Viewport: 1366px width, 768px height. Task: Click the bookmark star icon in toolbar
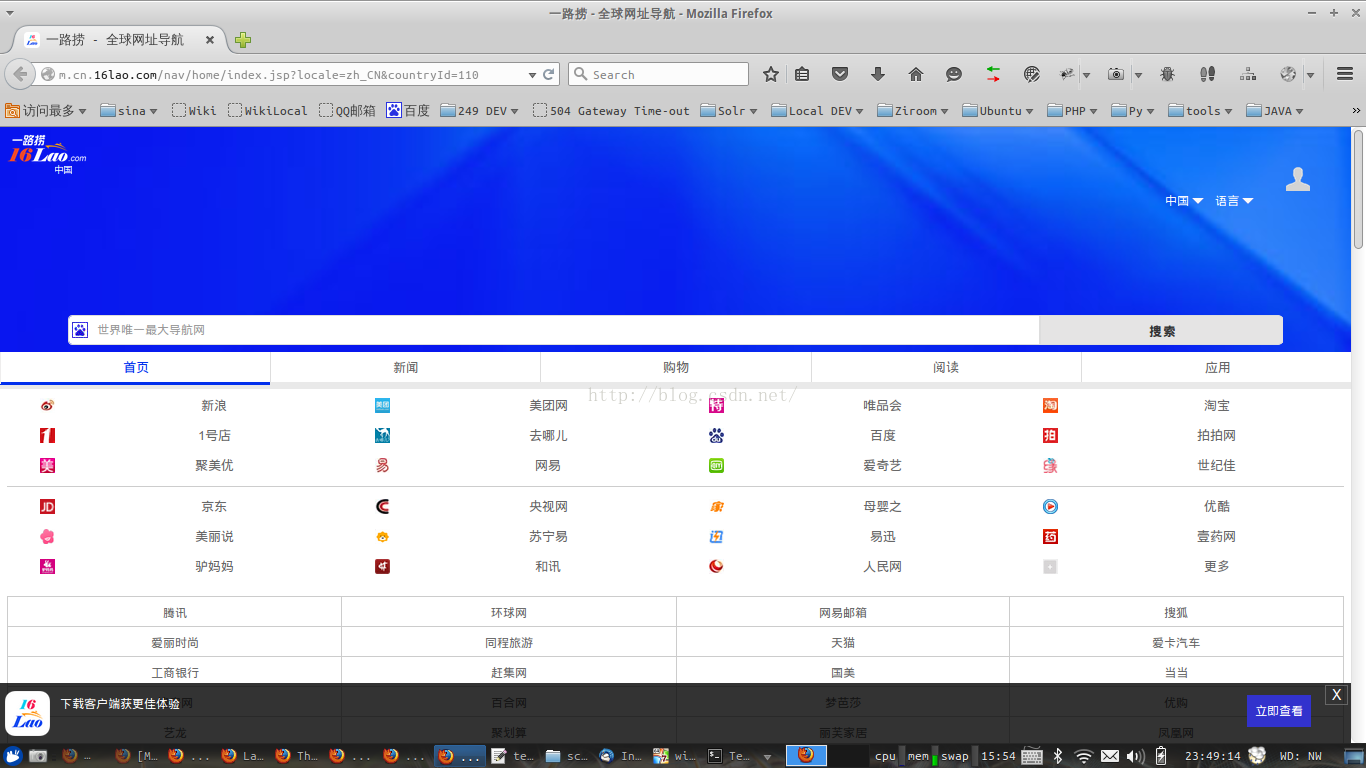tap(770, 74)
